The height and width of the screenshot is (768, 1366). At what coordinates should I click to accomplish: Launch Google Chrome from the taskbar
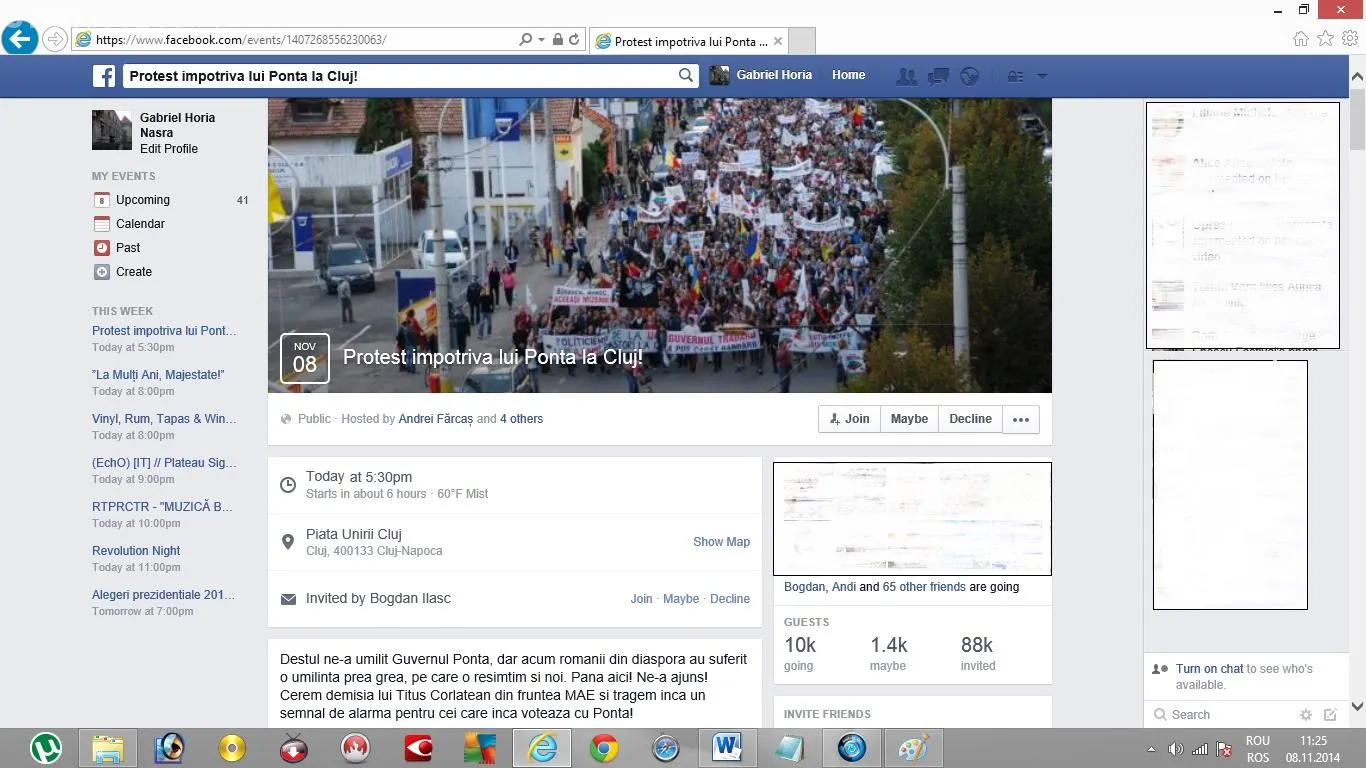pyautogui.click(x=603, y=748)
